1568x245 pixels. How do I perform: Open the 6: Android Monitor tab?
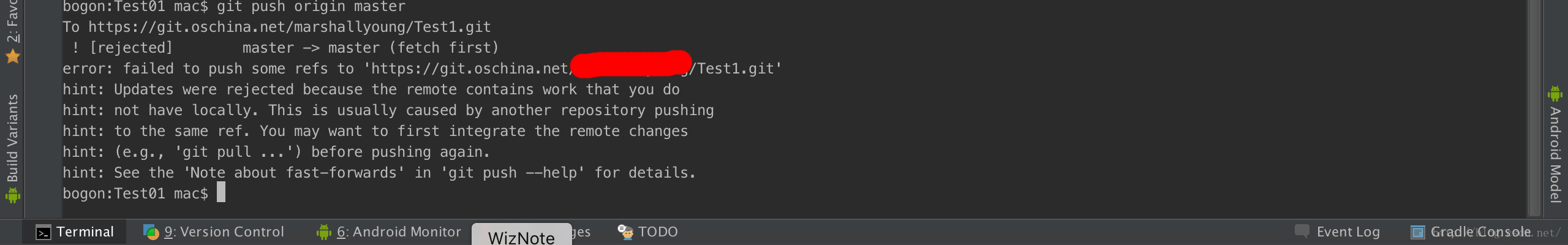click(389, 232)
